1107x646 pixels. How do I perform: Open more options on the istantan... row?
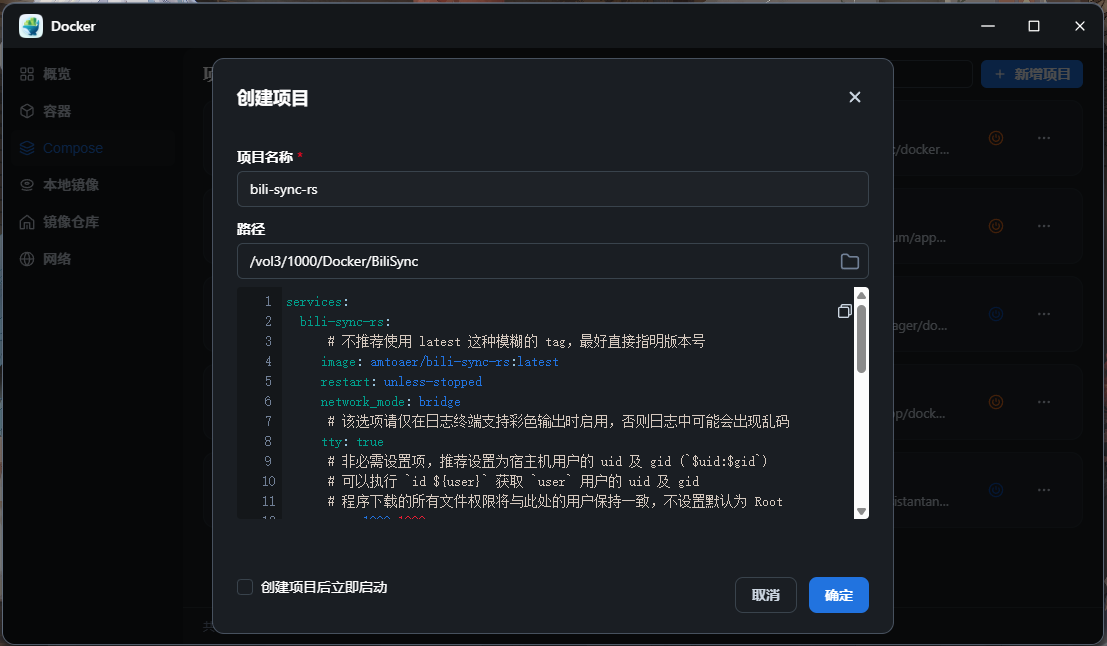(x=1044, y=490)
